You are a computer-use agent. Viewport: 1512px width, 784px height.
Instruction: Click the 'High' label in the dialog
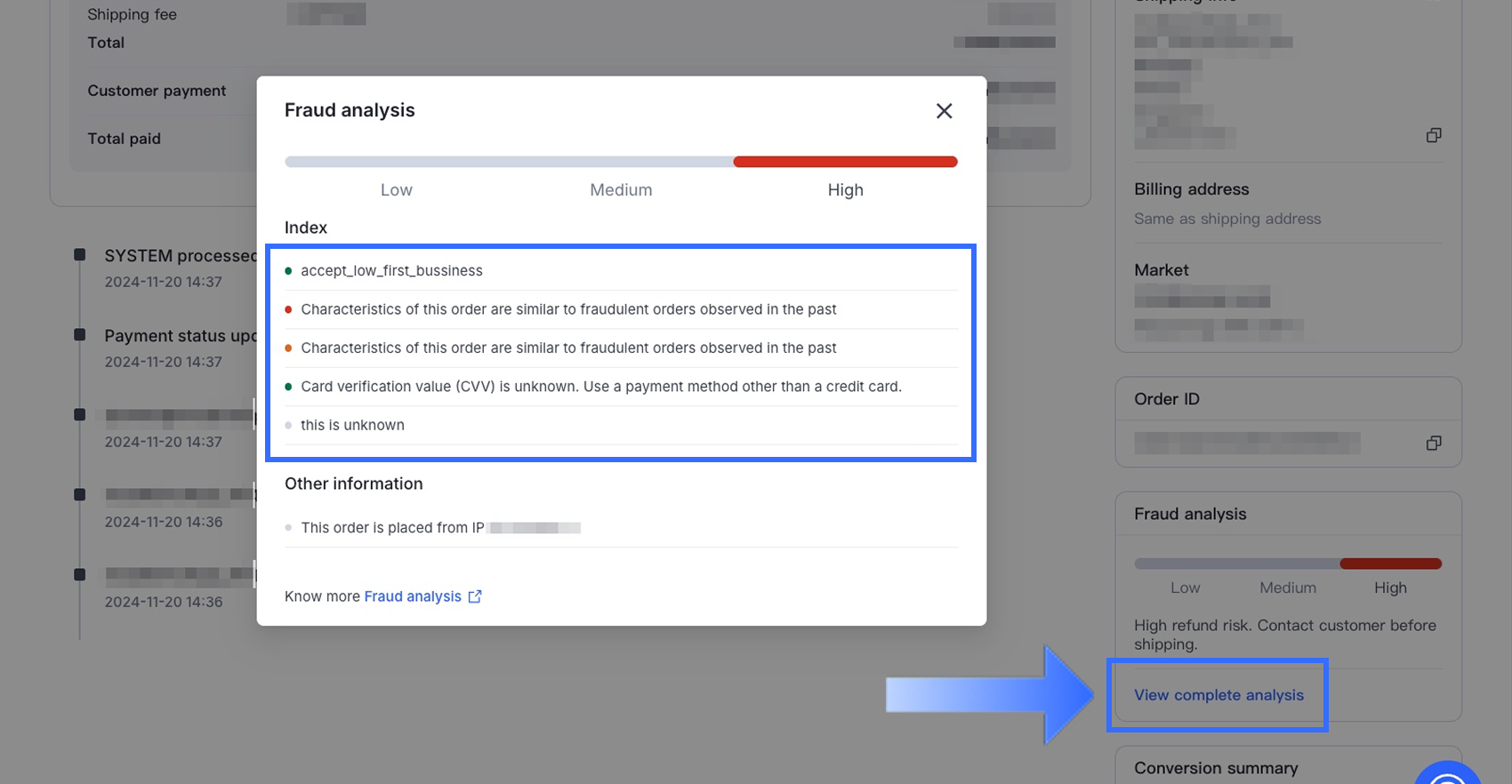[845, 190]
